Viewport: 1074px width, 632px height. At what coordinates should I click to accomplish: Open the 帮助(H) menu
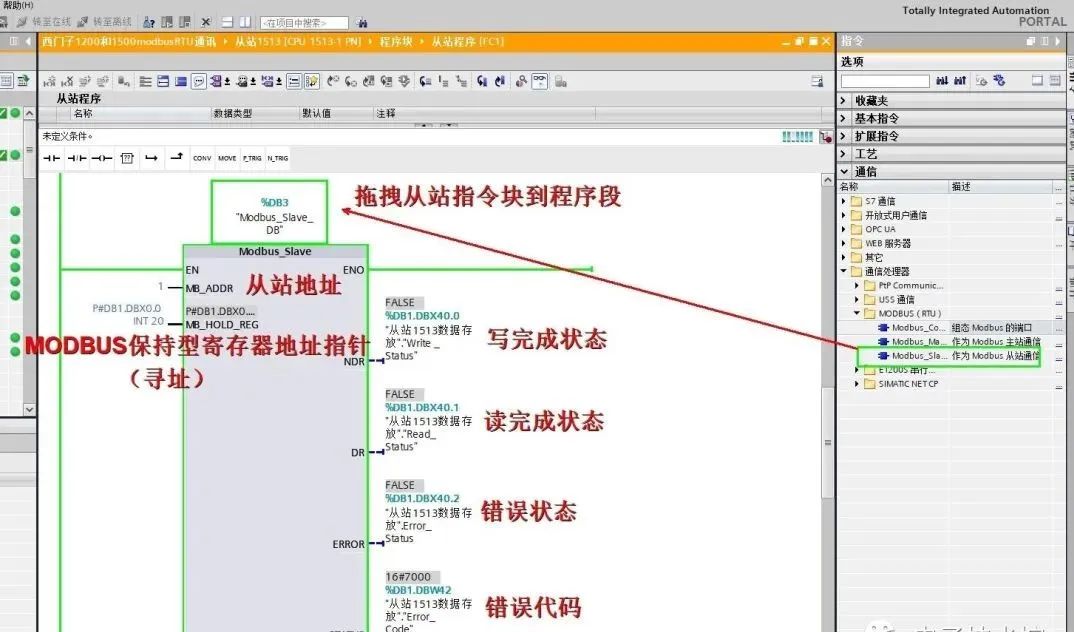(17, 5)
